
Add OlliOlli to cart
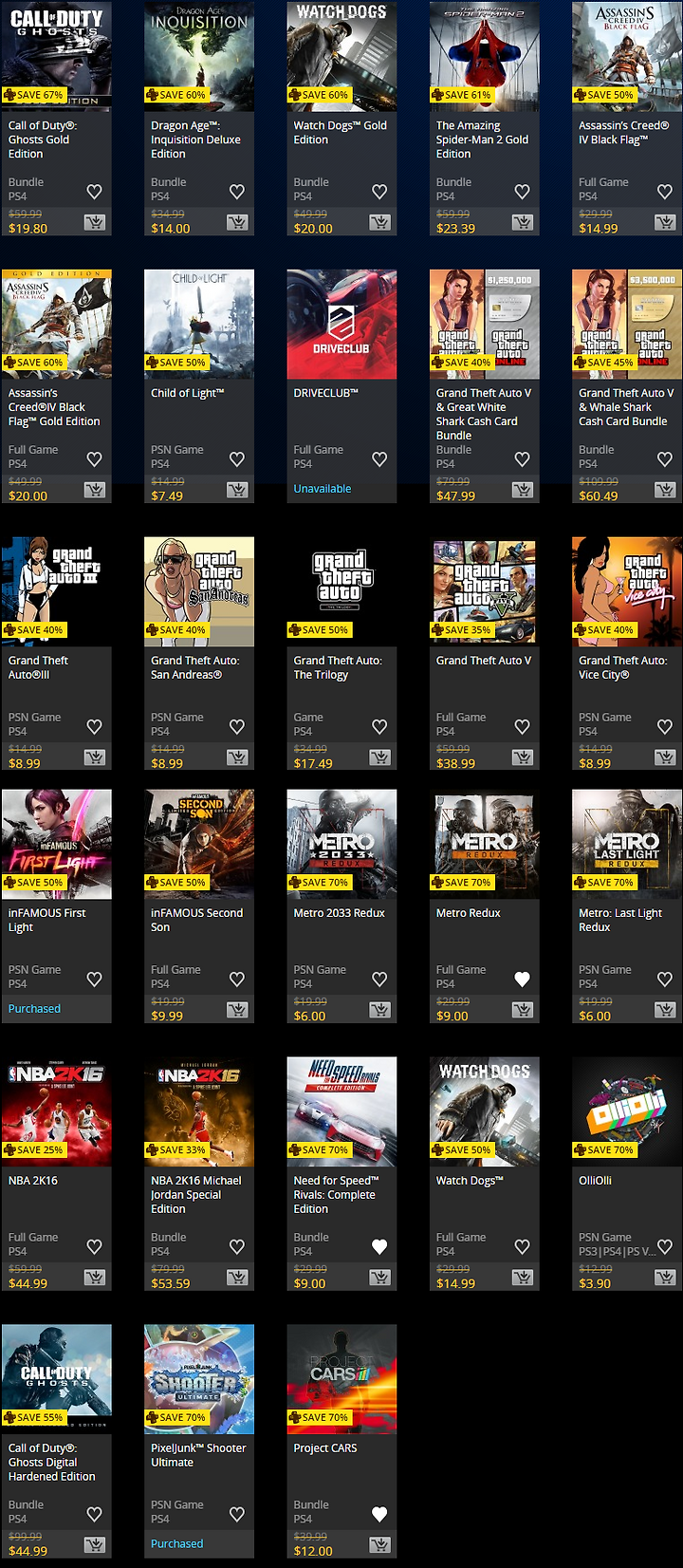click(x=666, y=1278)
